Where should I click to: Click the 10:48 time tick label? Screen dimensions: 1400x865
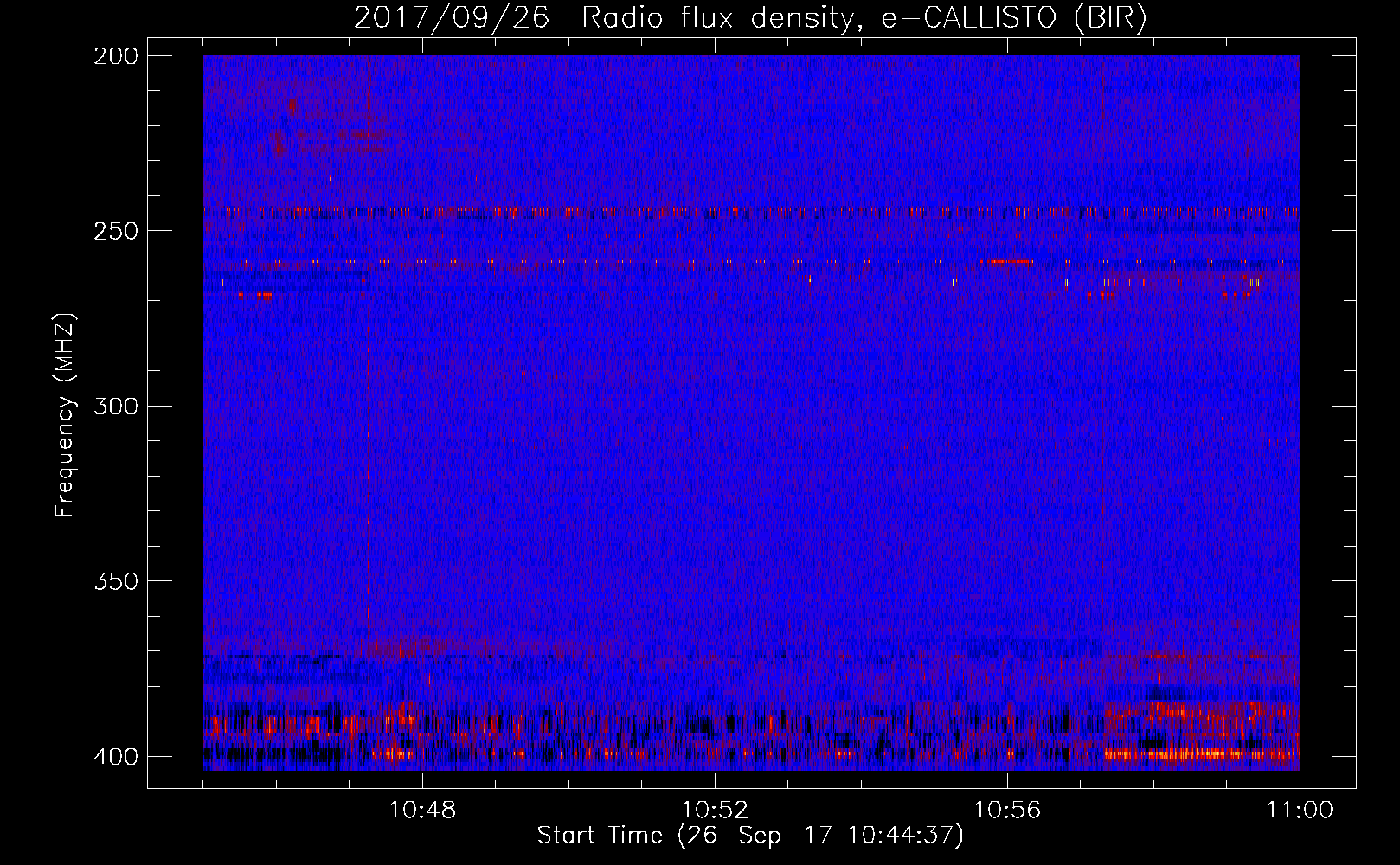click(422, 811)
